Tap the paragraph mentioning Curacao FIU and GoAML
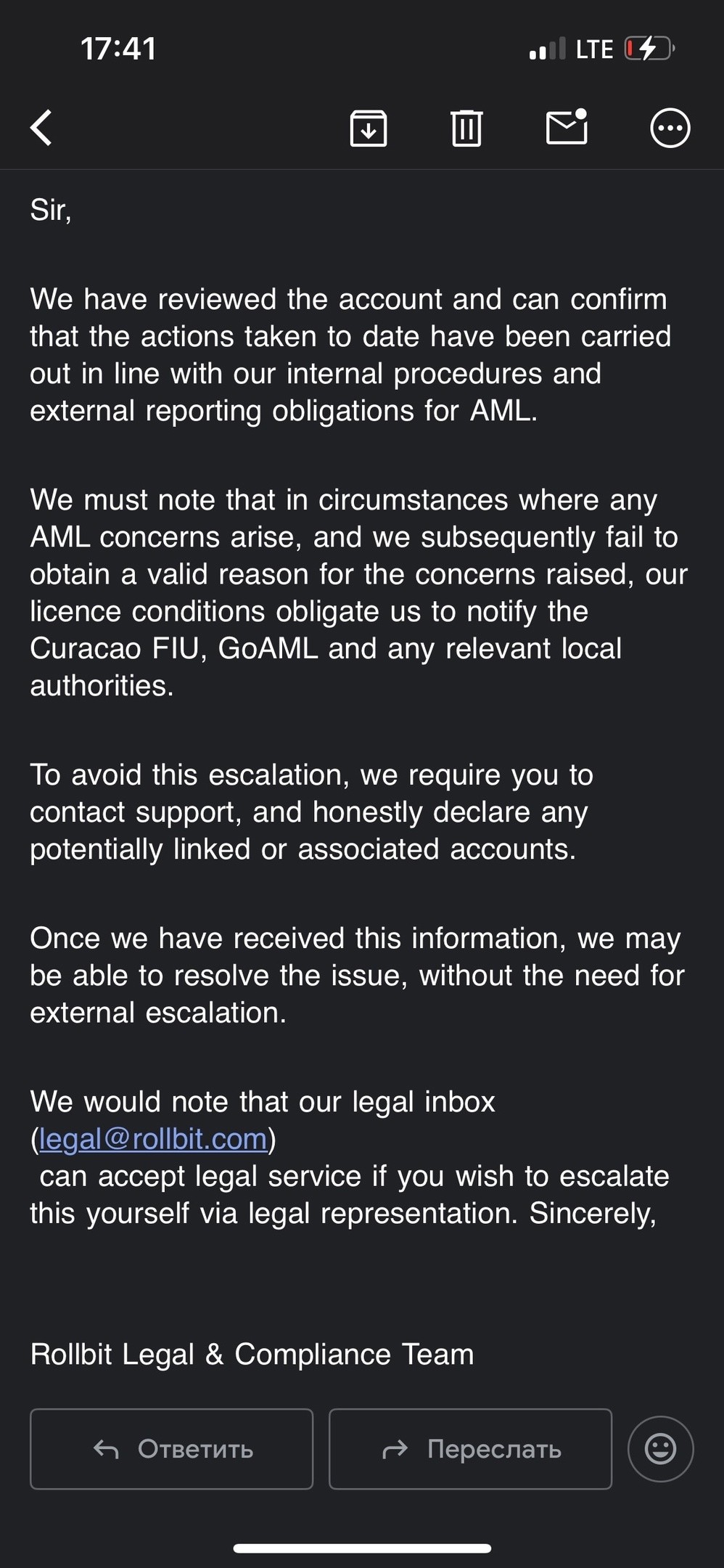 tap(359, 592)
